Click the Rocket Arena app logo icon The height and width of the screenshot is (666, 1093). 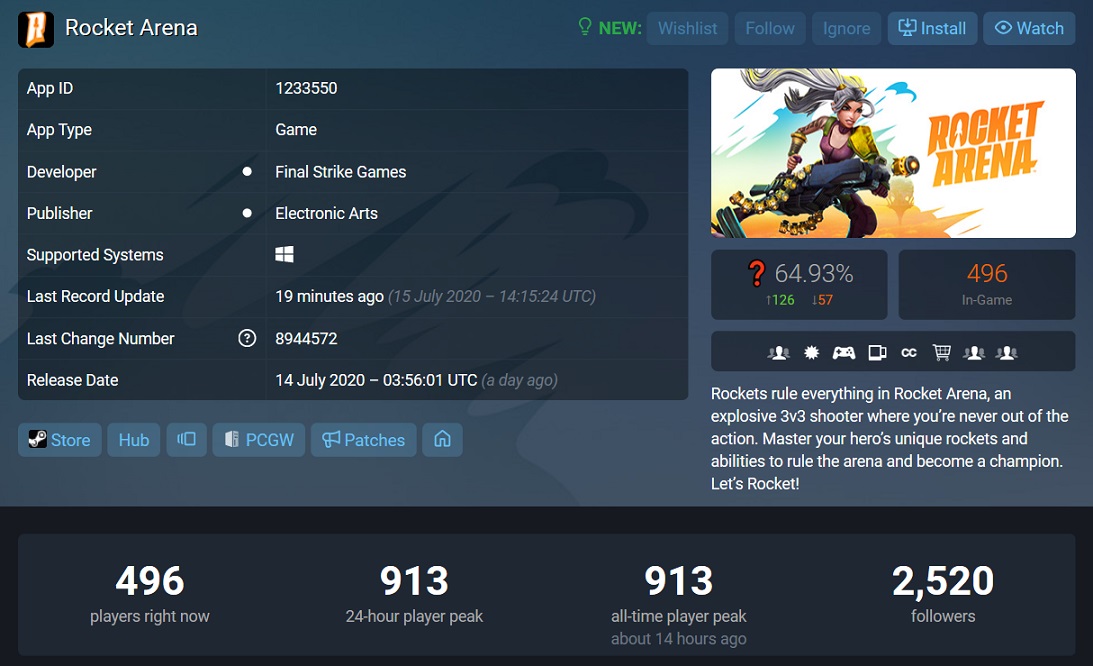36,29
